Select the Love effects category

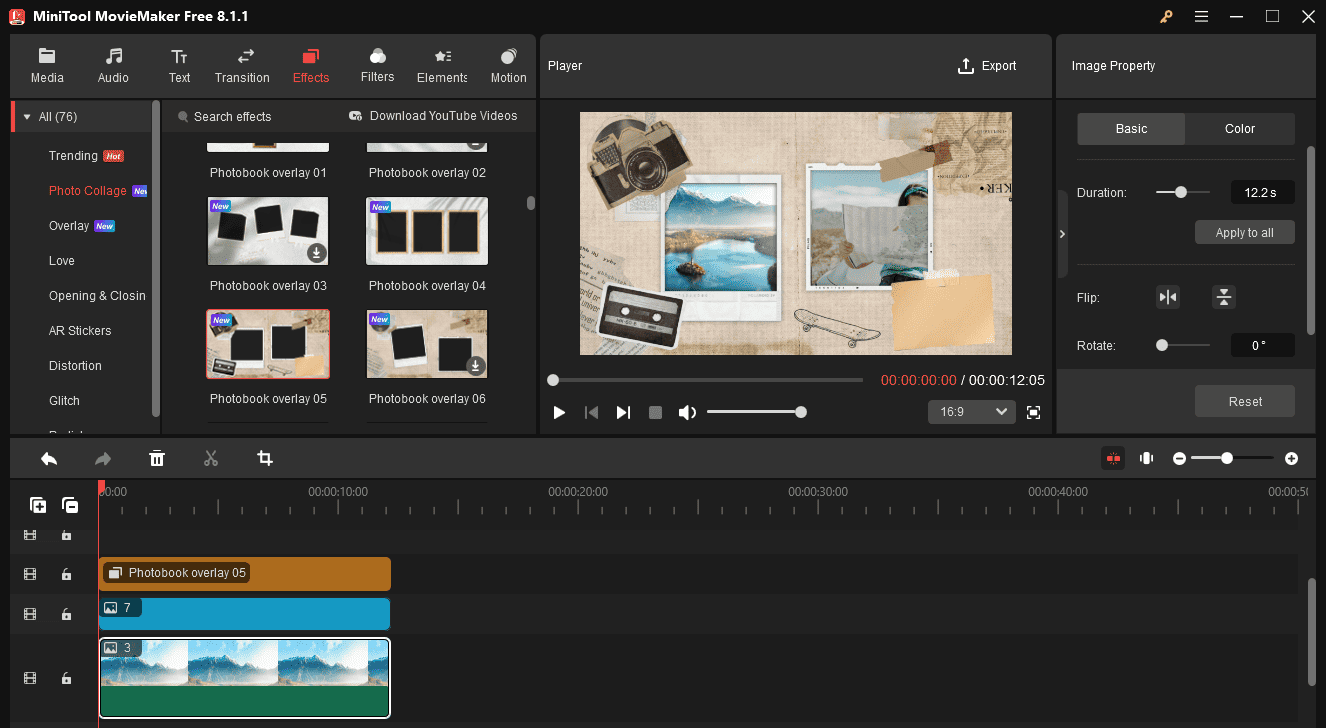62,261
